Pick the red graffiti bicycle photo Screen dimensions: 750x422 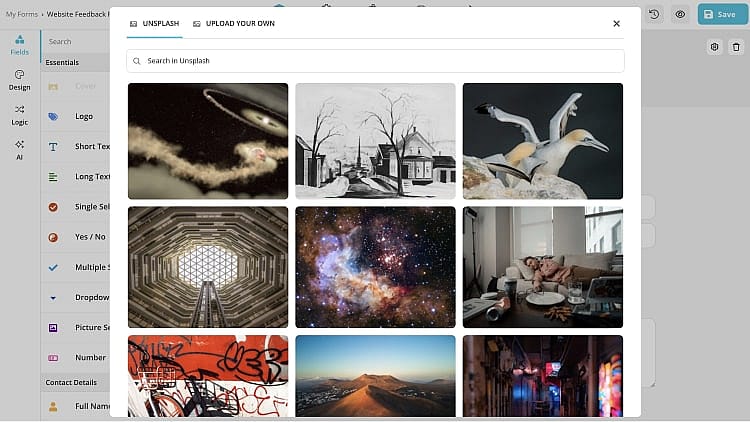(208, 376)
